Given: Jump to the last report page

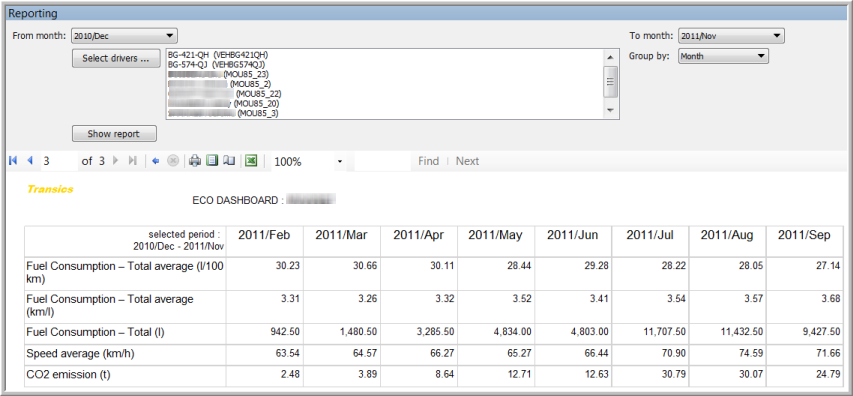Looking at the screenshot, I should (x=132, y=161).
